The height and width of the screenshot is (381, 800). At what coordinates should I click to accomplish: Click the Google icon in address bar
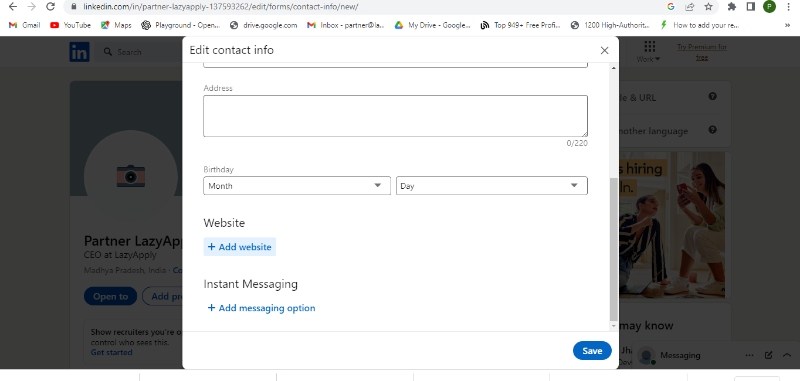click(670, 7)
